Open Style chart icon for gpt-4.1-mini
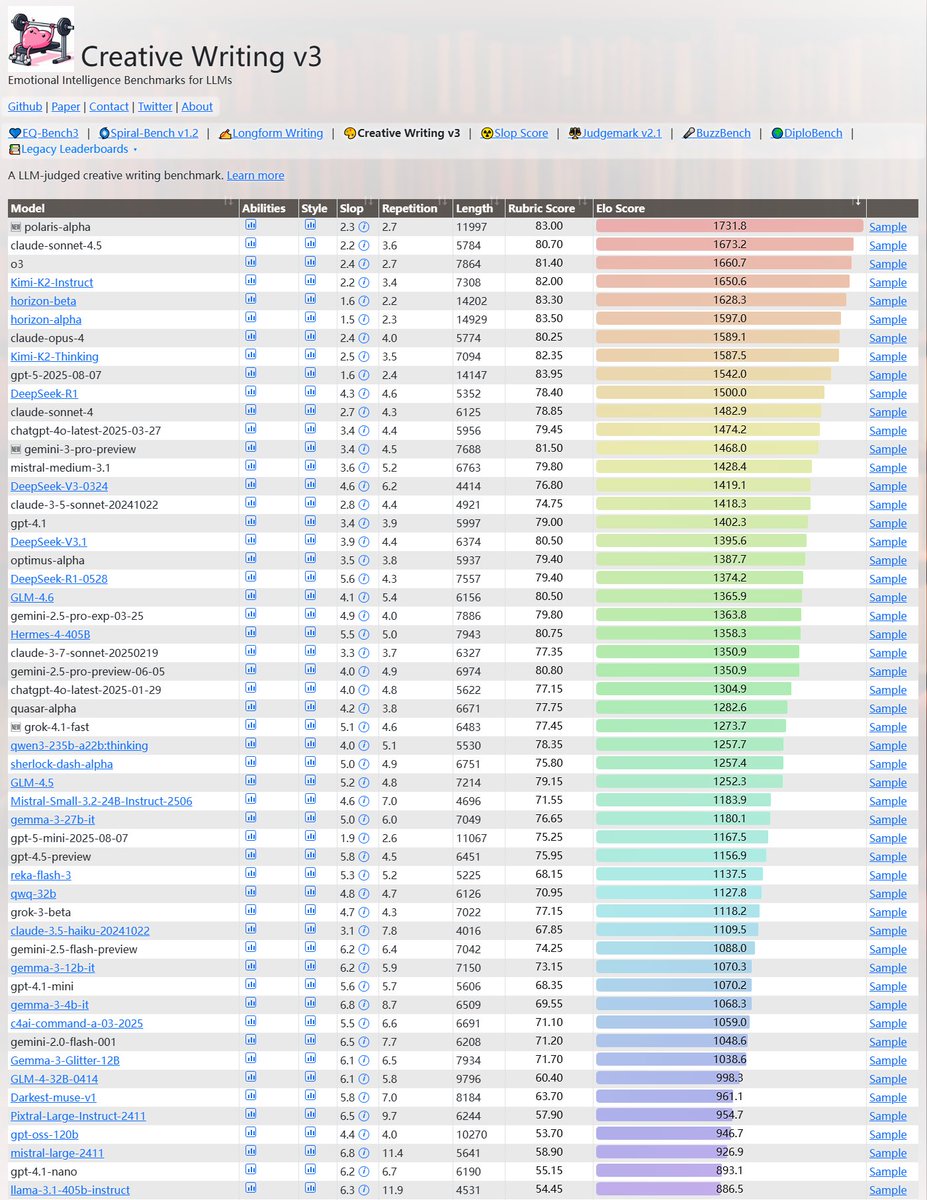Screen dimensions: 927x1200 (x=310, y=985)
